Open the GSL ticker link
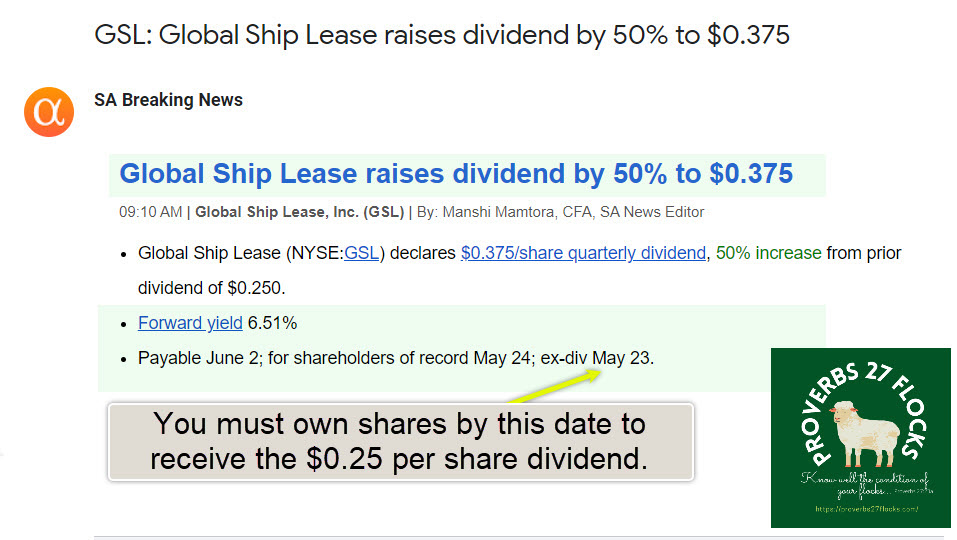 pyautogui.click(x=361, y=253)
